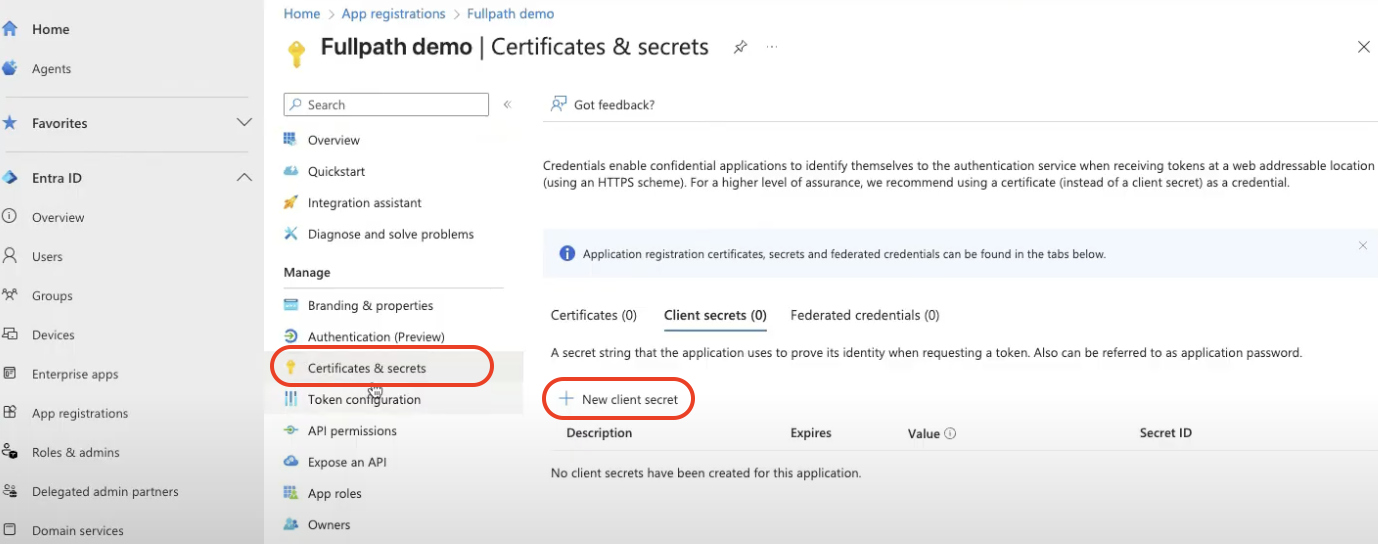Expand the Favorites section

[x=243, y=123]
